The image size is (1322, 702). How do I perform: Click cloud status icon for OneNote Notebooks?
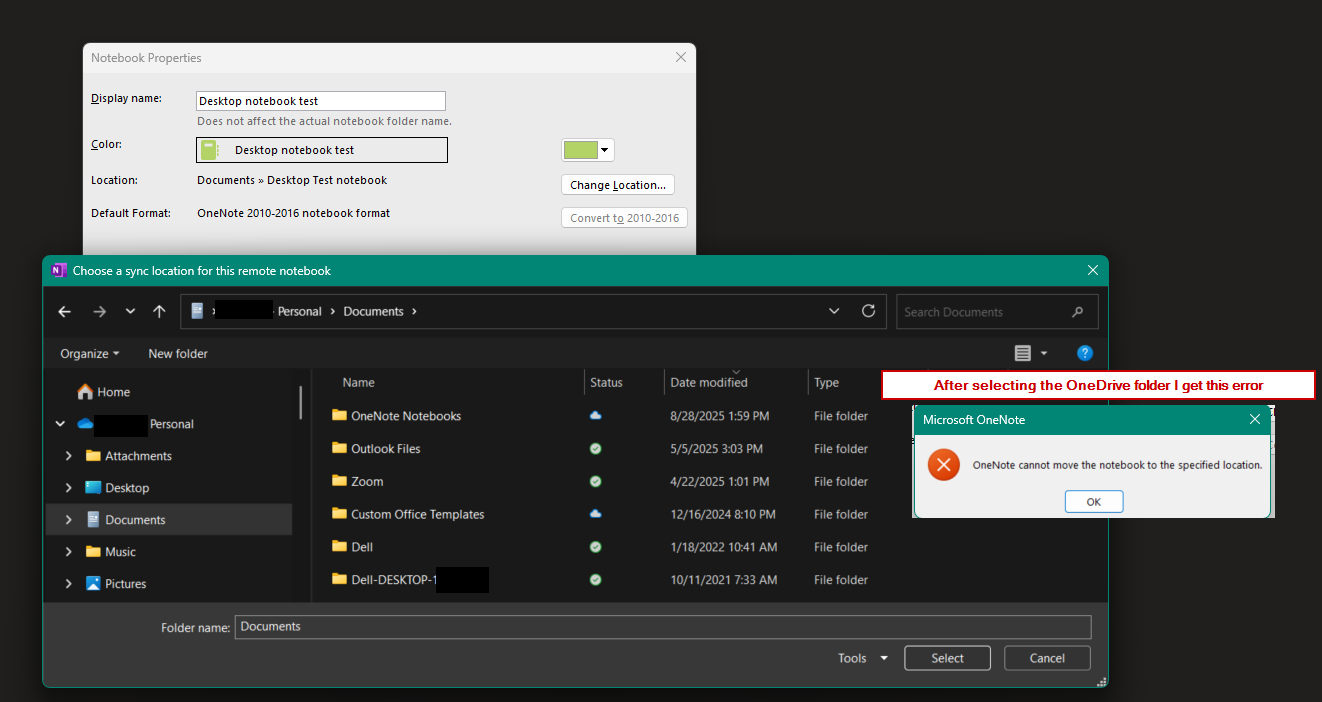coord(596,415)
